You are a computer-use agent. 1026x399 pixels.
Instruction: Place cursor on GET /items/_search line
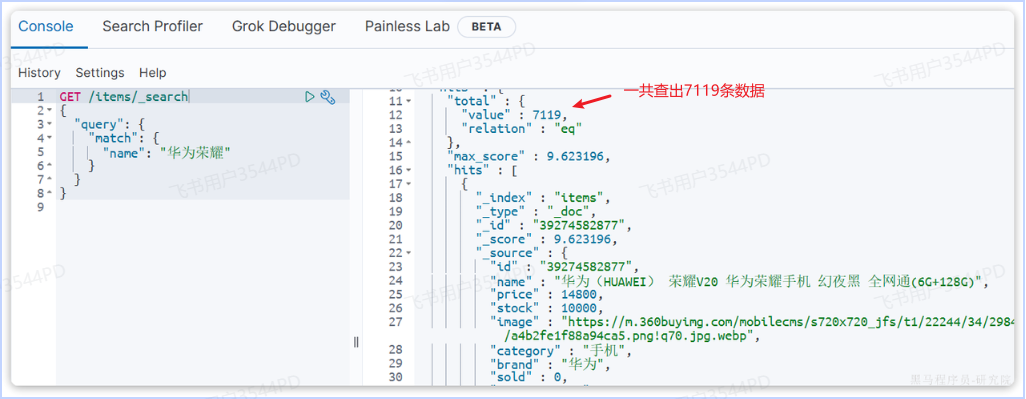point(124,97)
